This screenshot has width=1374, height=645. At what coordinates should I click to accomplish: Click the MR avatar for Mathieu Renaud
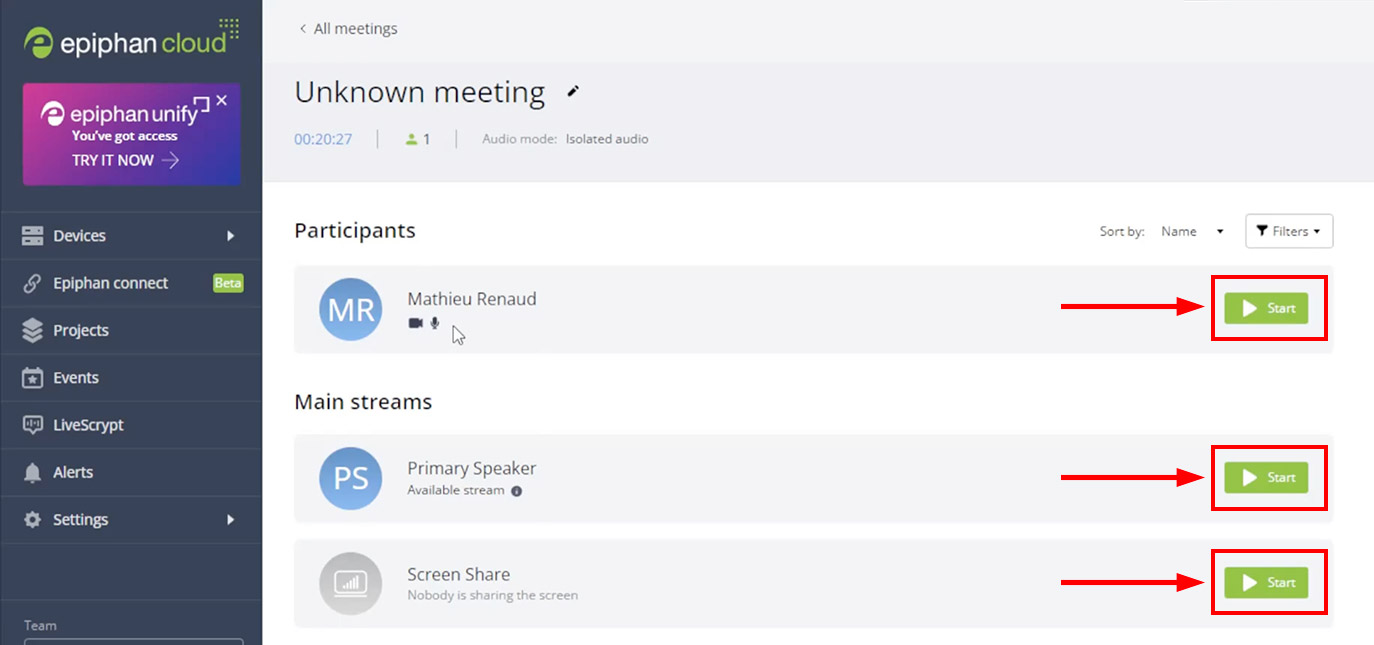[x=351, y=309]
